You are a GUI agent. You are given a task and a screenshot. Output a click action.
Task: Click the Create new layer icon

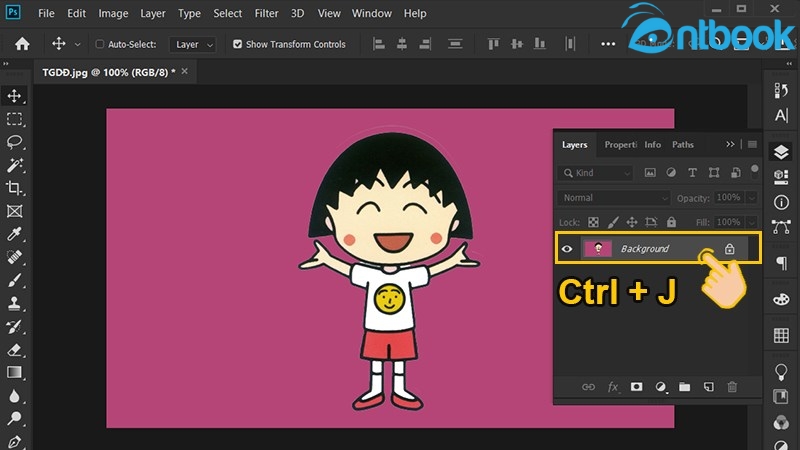tap(708, 386)
